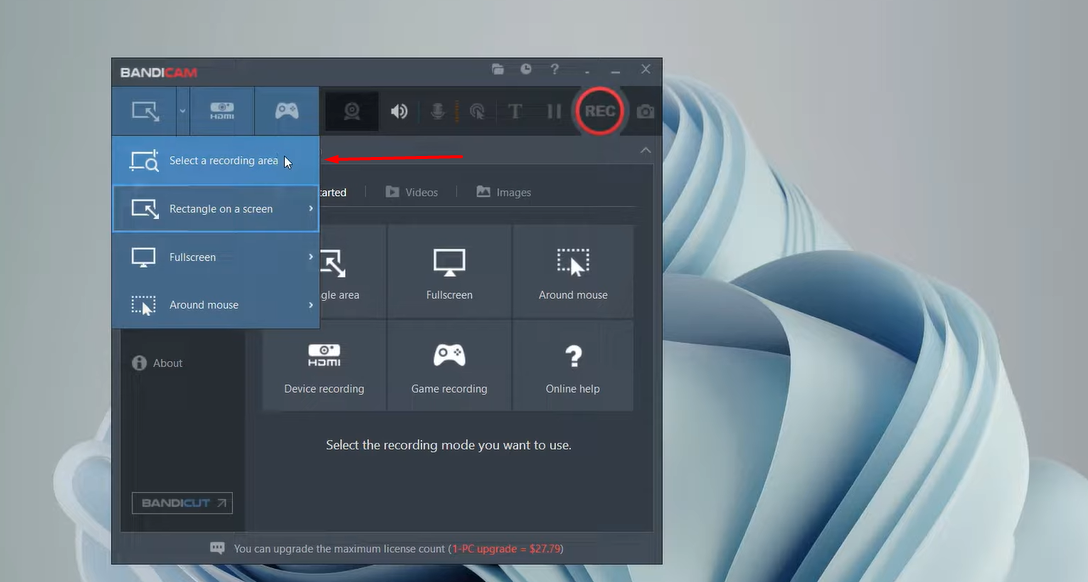This screenshot has height=582, width=1088.
Task: Toggle the webcam overlay icon
Action: pos(352,111)
